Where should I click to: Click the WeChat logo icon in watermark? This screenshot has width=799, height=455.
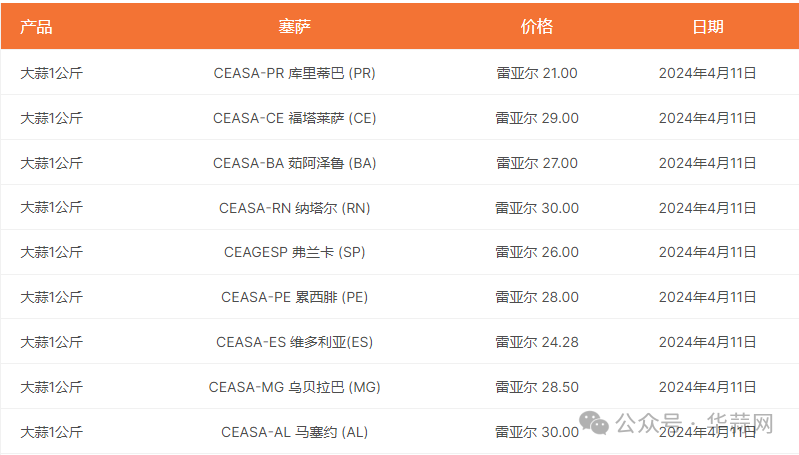(594, 423)
